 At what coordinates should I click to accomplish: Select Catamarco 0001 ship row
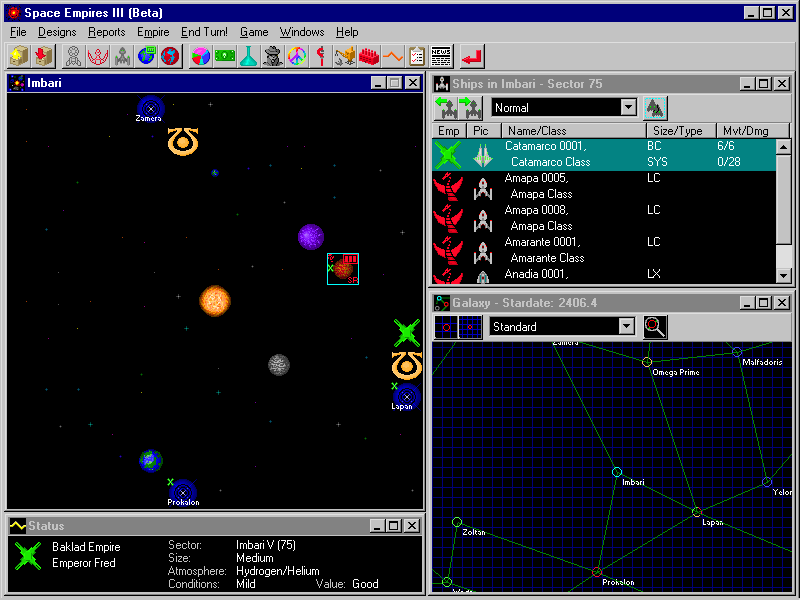(x=604, y=154)
